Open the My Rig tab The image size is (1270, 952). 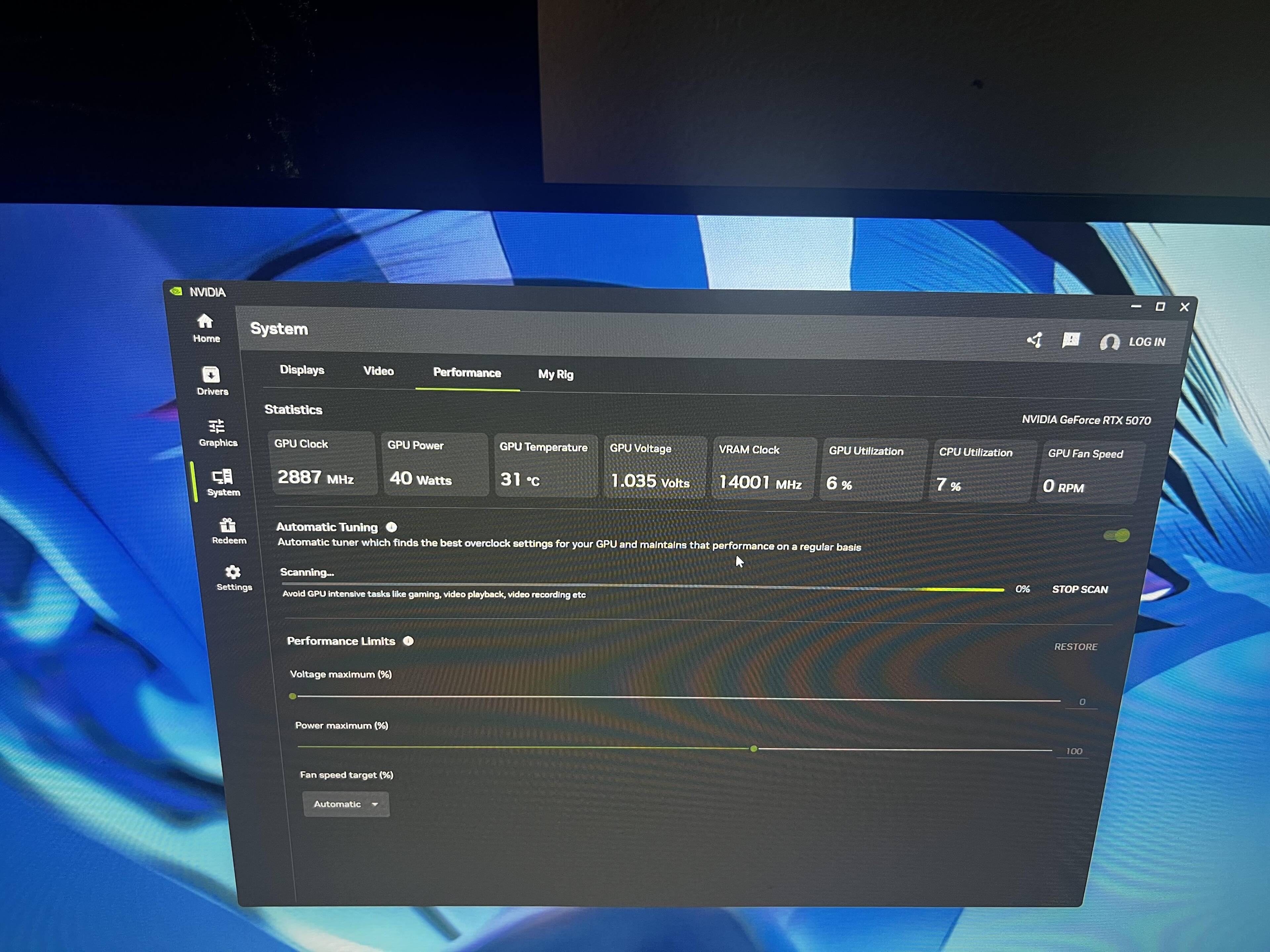click(x=555, y=374)
